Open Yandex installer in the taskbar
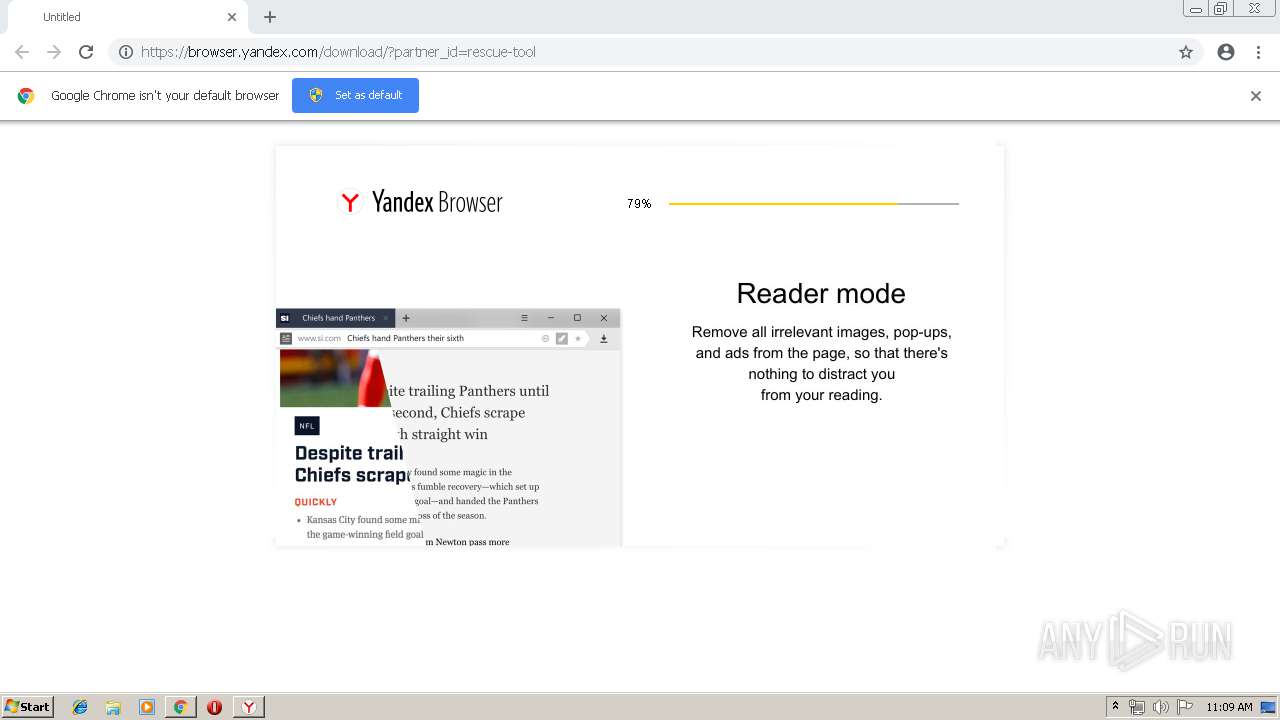 point(248,707)
